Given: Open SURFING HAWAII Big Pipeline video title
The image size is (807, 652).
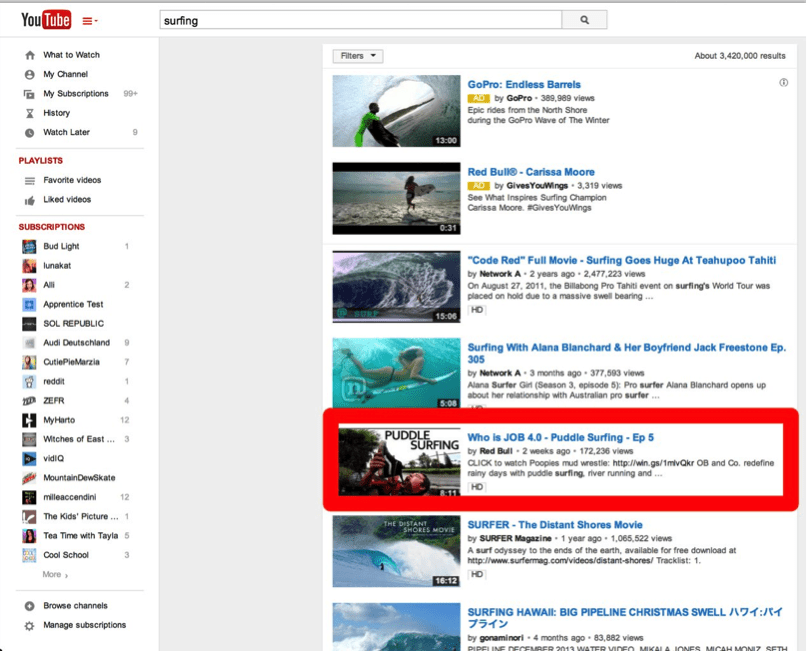Looking at the screenshot, I should [x=625, y=618].
